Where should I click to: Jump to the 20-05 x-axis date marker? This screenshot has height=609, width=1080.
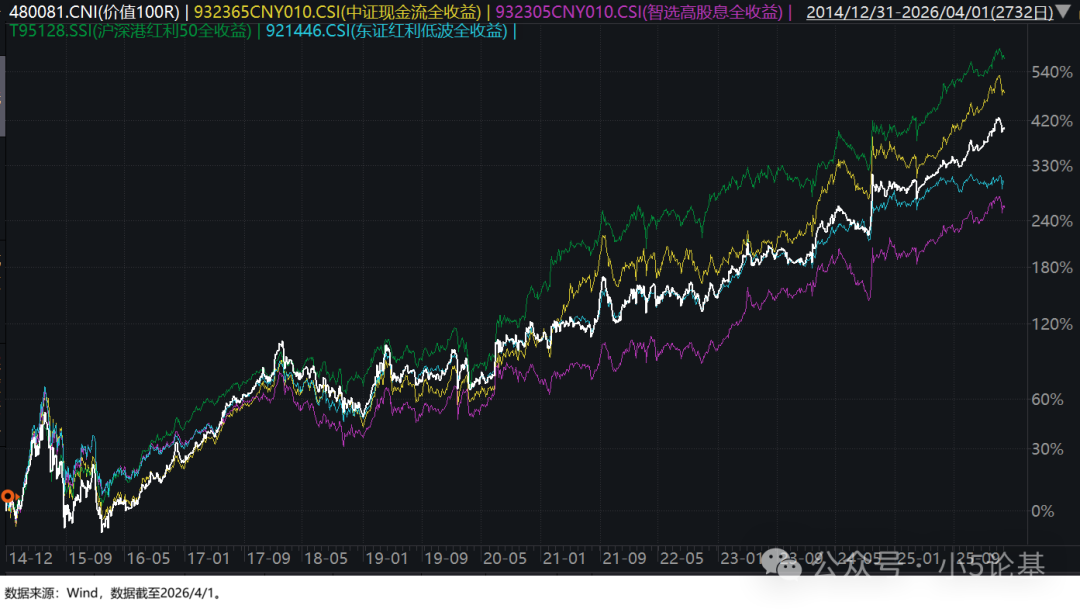505,556
